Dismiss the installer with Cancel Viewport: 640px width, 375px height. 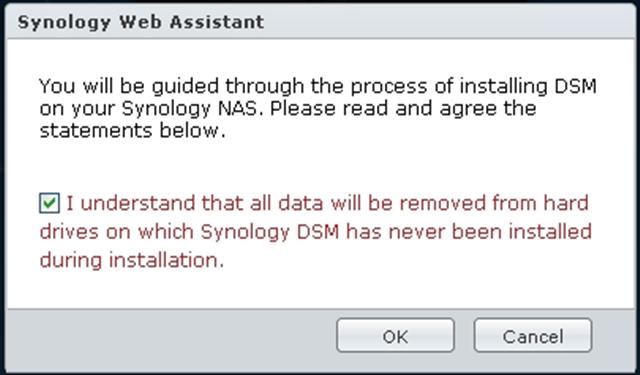coord(533,335)
